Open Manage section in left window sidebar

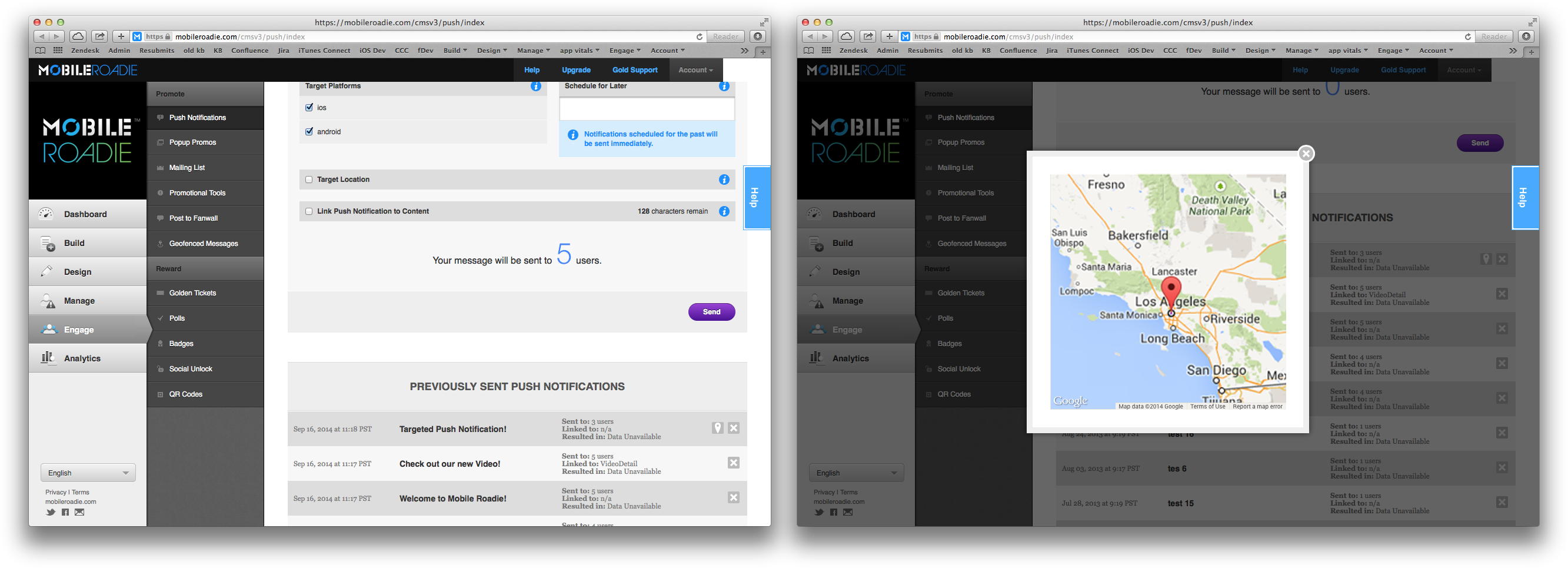coord(88,301)
